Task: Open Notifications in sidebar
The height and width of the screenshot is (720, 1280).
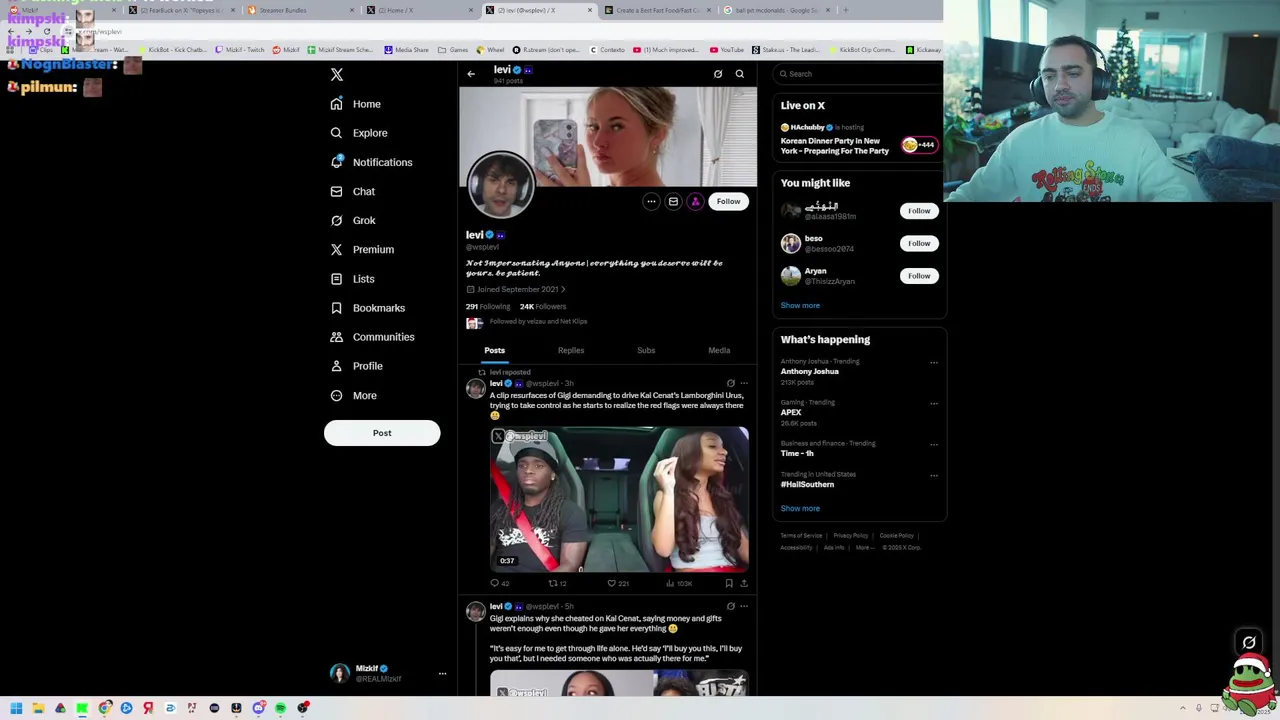Action: pos(371,162)
